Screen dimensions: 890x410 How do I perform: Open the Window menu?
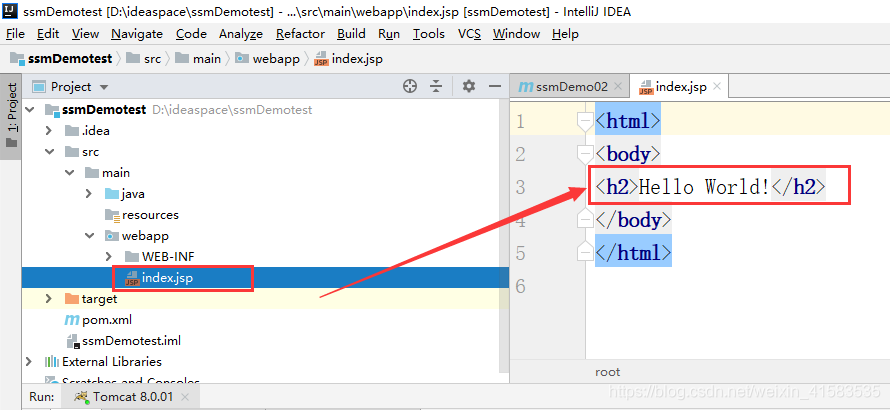click(516, 34)
